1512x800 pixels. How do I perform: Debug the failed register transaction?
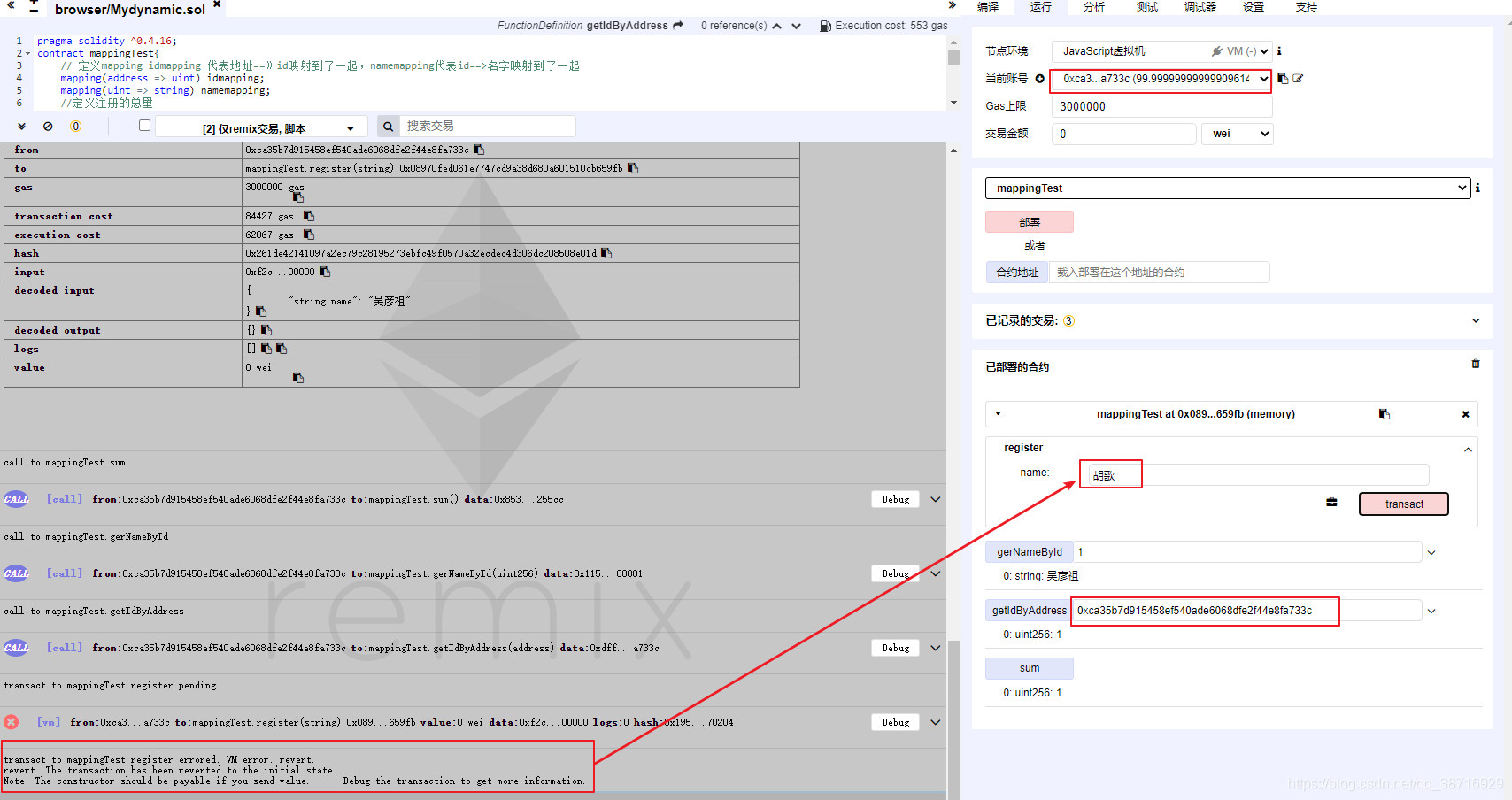click(x=896, y=722)
